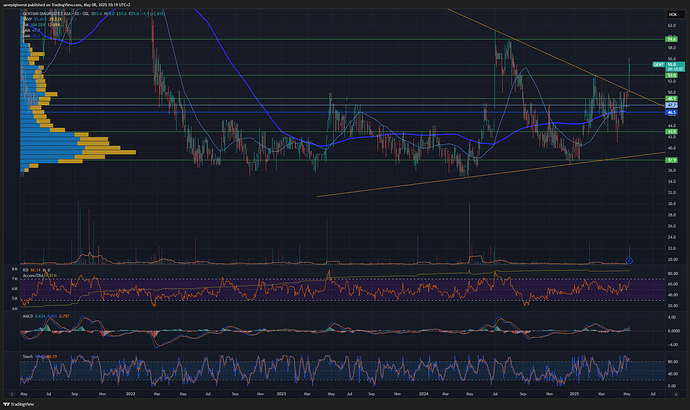This screenshot has width=690, height=410.
Task: Click the 53.0 green price level label
Action: click(x=672, y=76)
